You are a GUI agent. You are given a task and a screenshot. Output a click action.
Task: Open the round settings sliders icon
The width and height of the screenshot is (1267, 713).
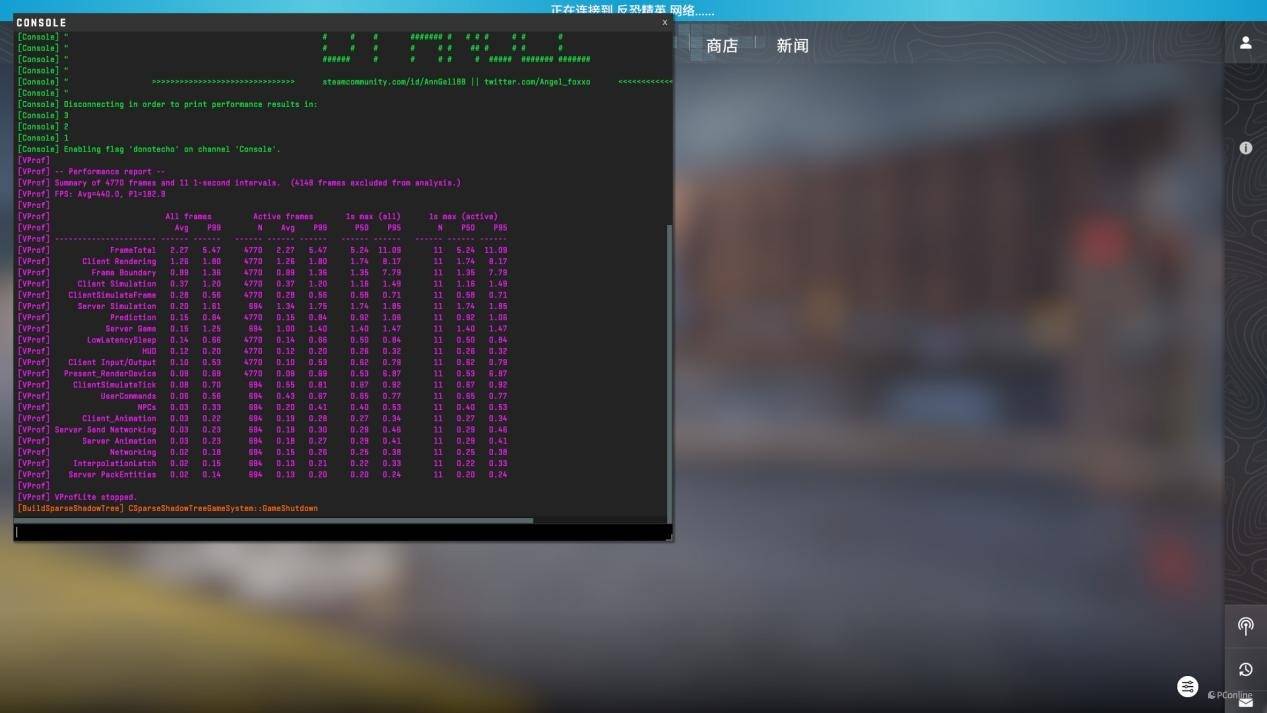point(1187,686)
